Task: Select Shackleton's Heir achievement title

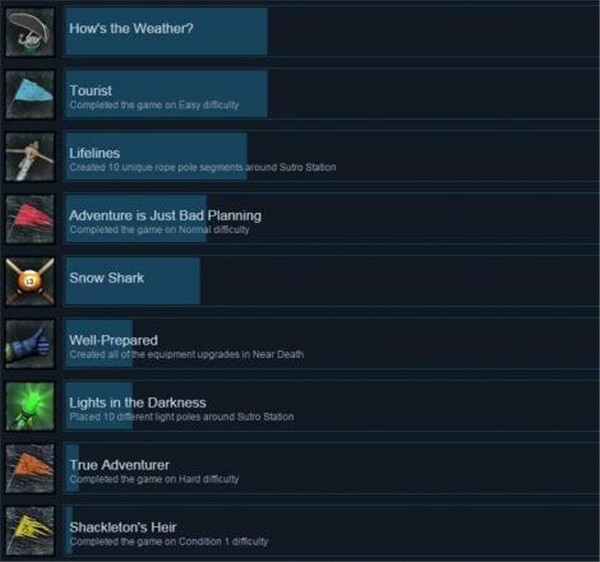Action: click(122, 527)
